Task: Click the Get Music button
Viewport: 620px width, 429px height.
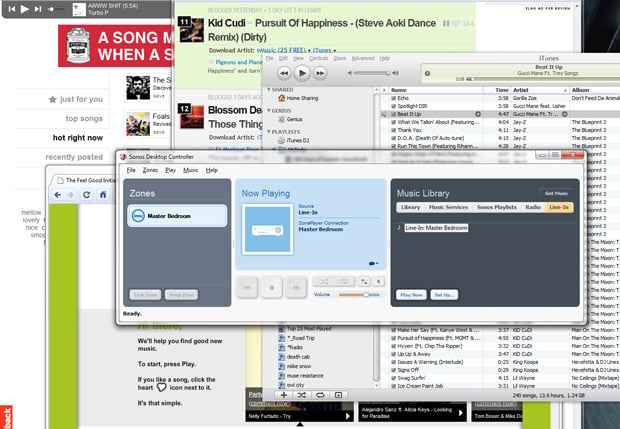Action: 556,193
